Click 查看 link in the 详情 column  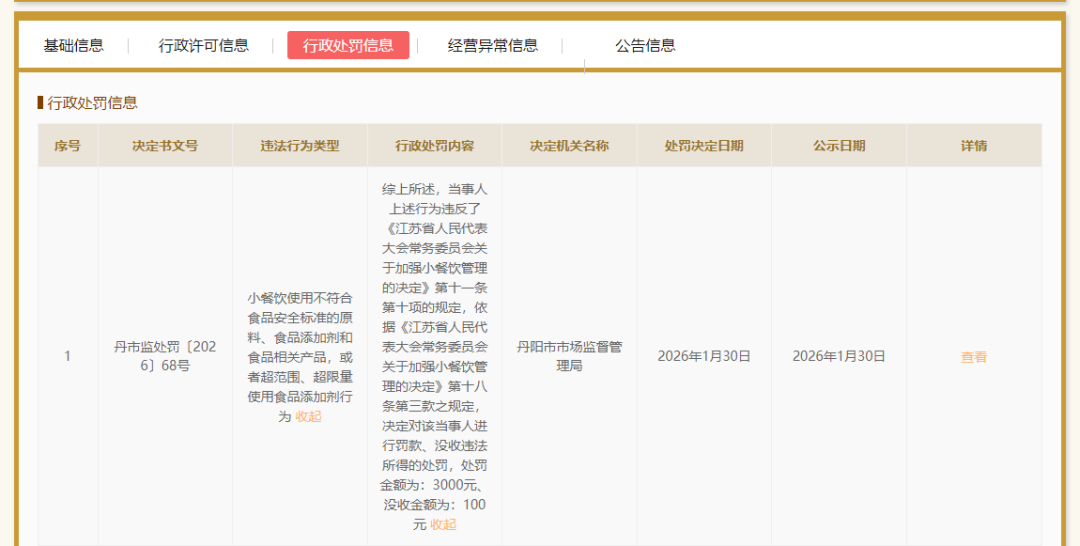[x=973, y=357]
